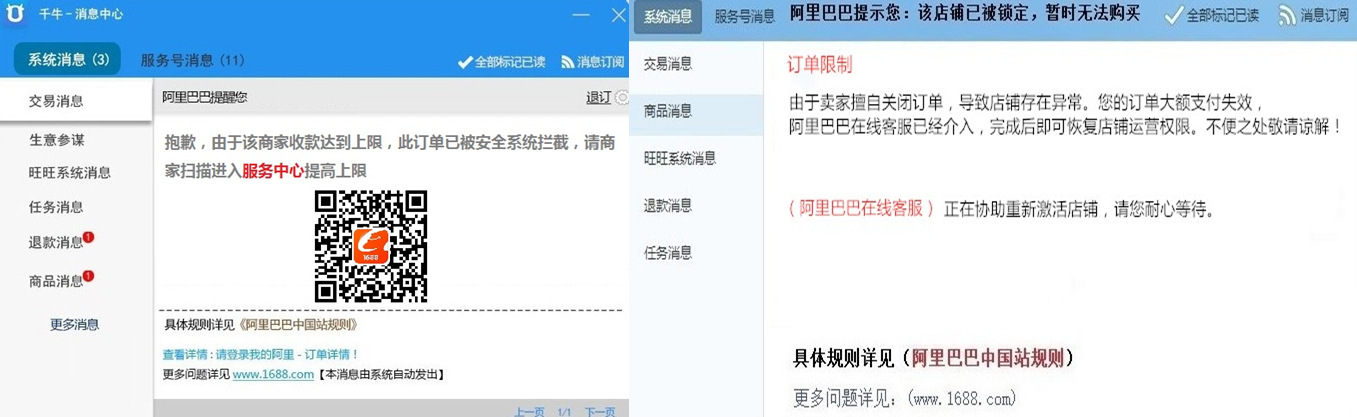Open the 服务号消息 (11) tab
This screenshot has height=417, width=1357.
(x=192, y=60)
